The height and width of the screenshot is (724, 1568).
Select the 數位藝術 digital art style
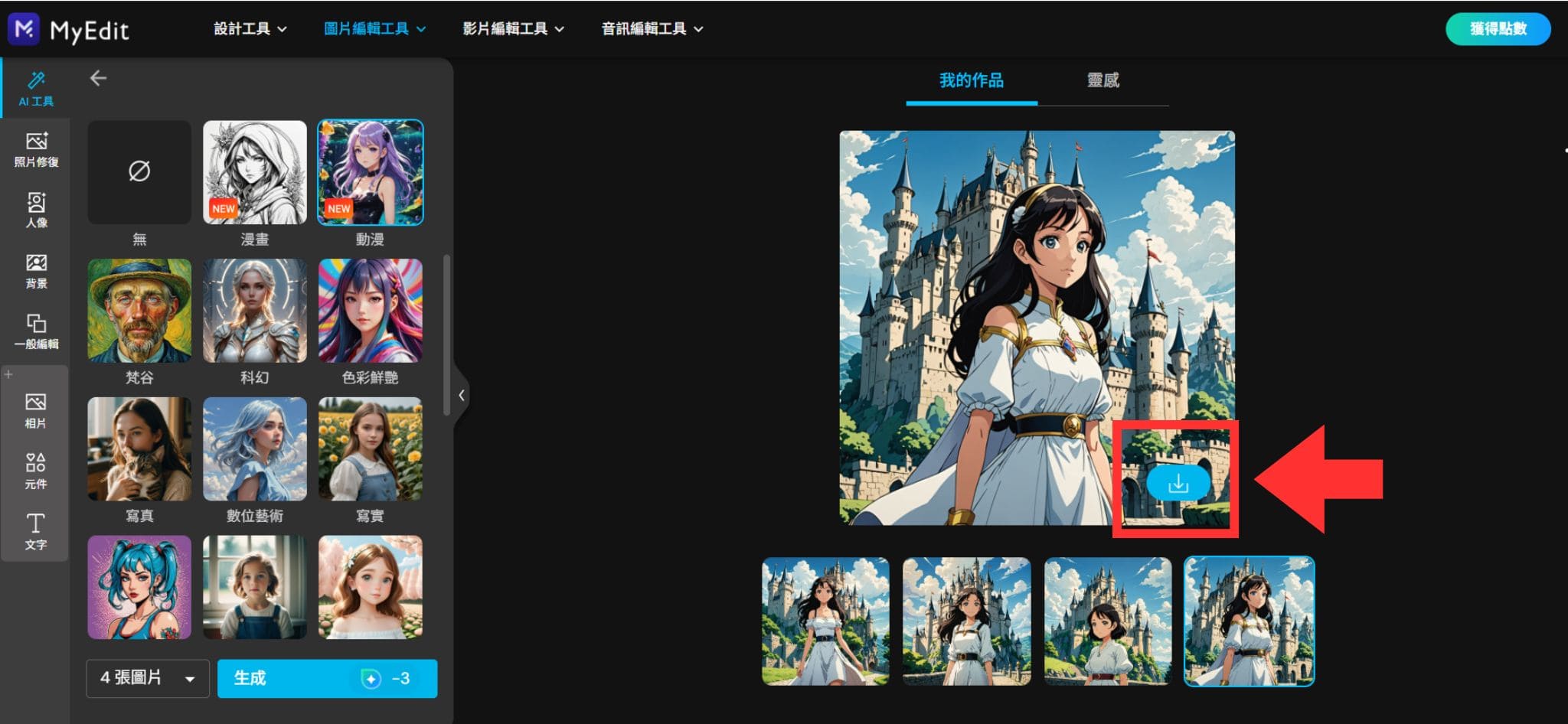(x=255, y=449)
